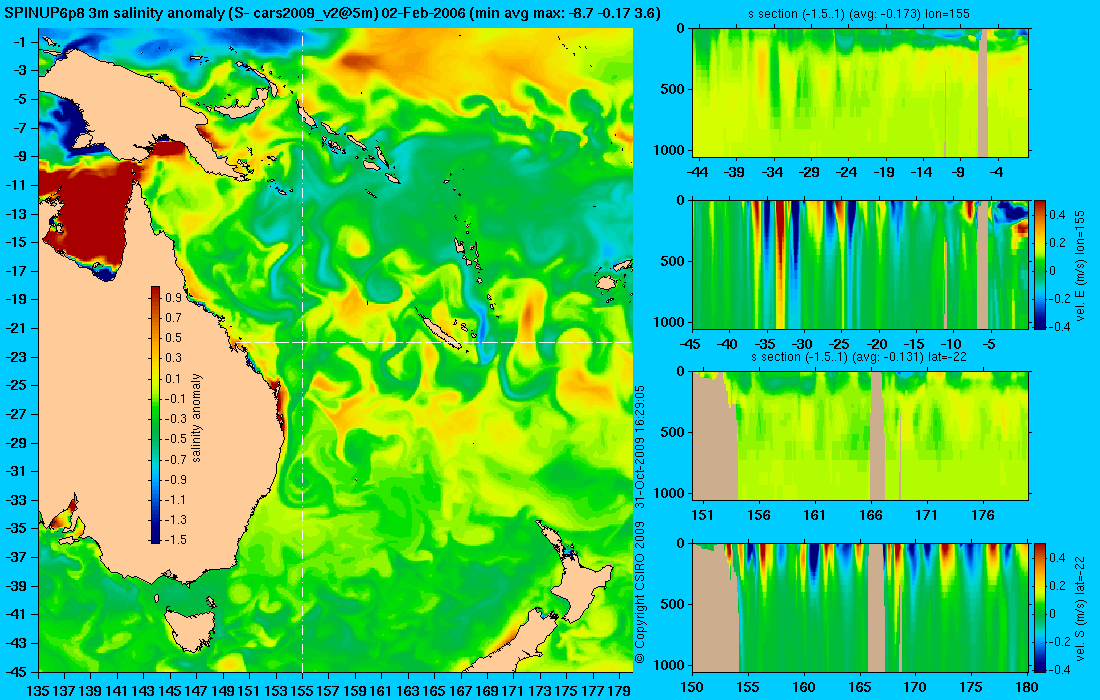Screen dimensions: 1100x700
Task: Click the 's section ... lon=155' panel title
Action: tap(859, 14)
